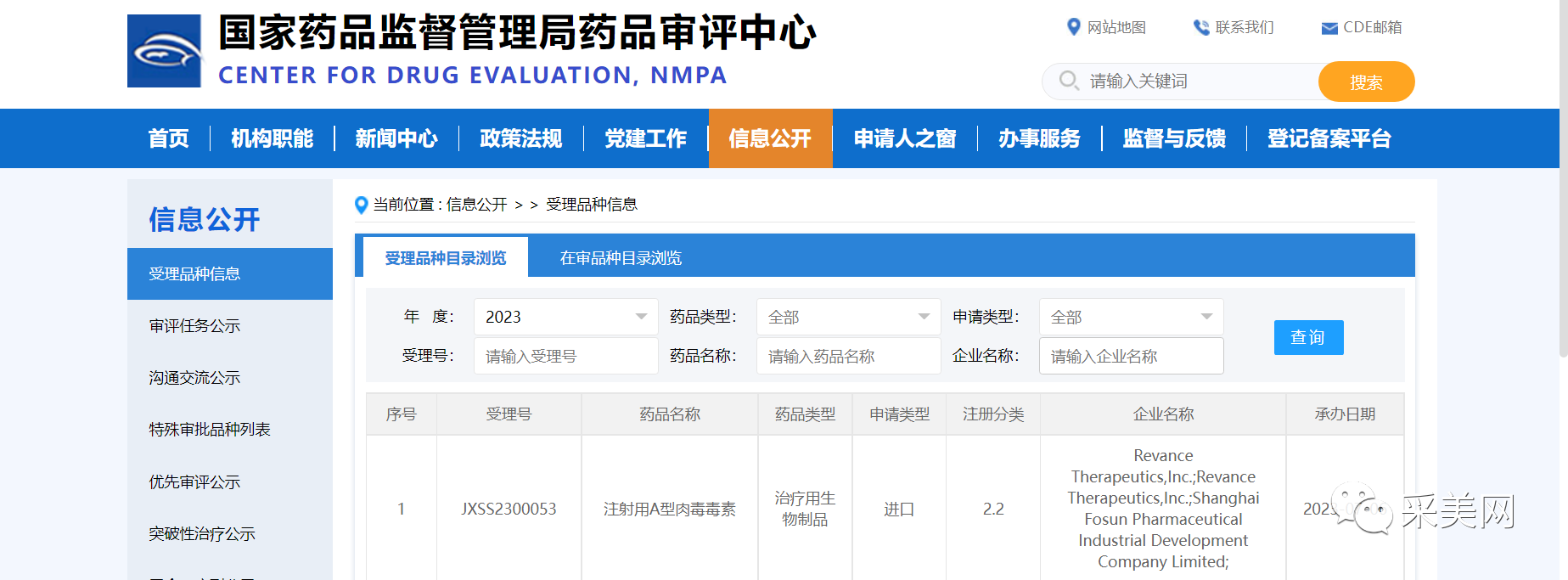Screen dimensions: 1568x580
Task: Switch to 受理品种目录浏览 tab
Action: click(446, 257)
